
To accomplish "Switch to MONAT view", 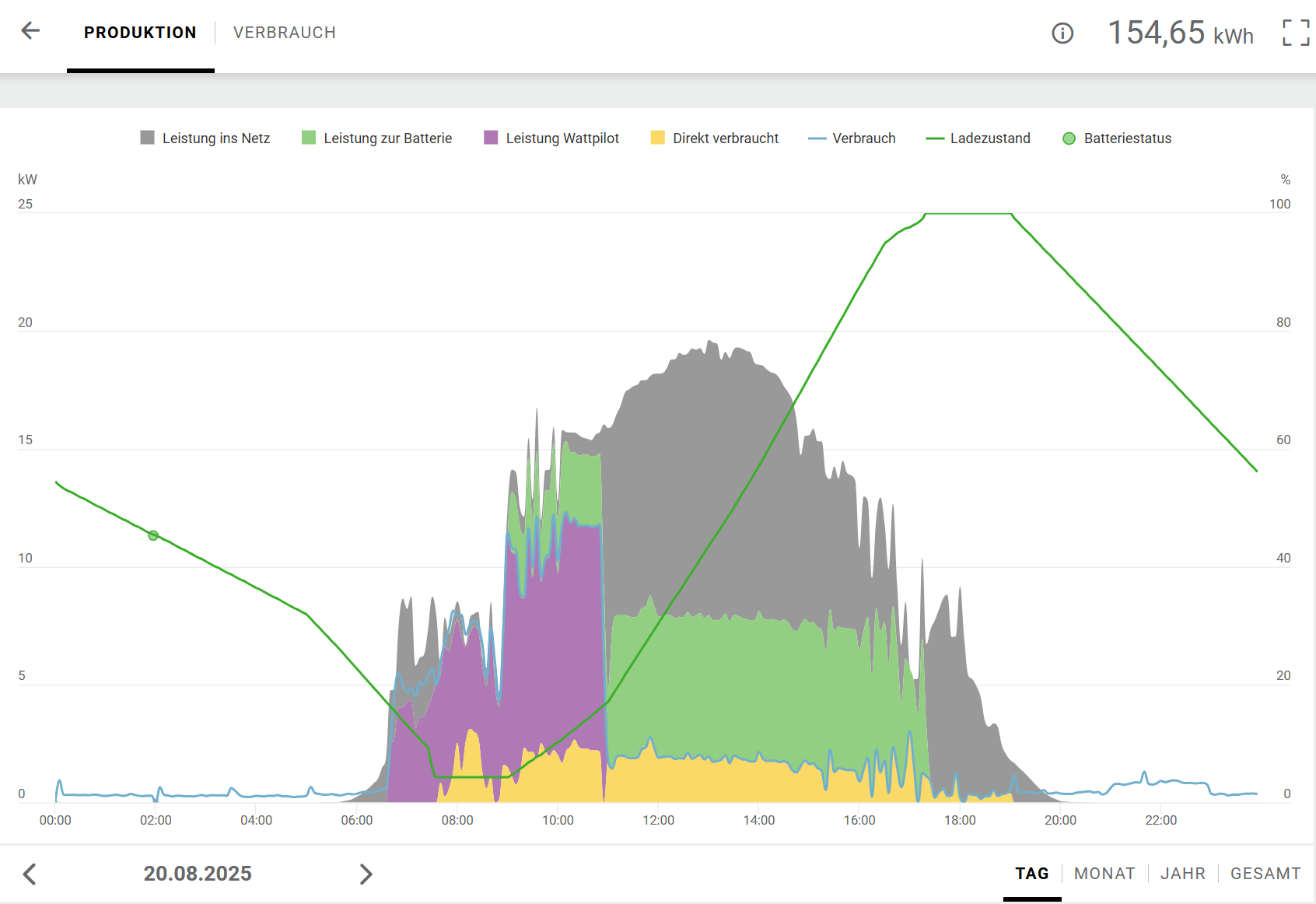I will [1104, 874].
